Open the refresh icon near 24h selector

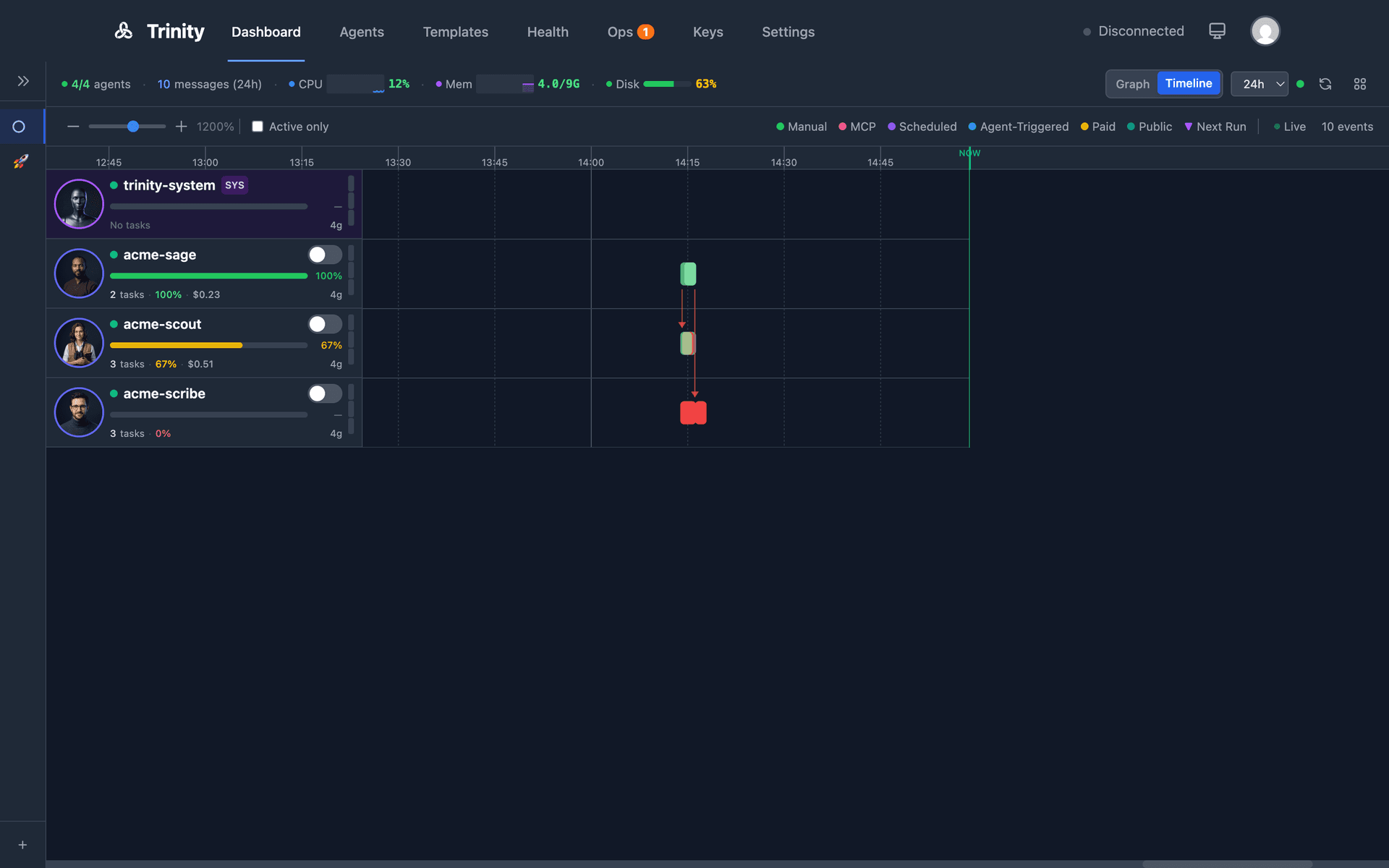(1325, 84)
